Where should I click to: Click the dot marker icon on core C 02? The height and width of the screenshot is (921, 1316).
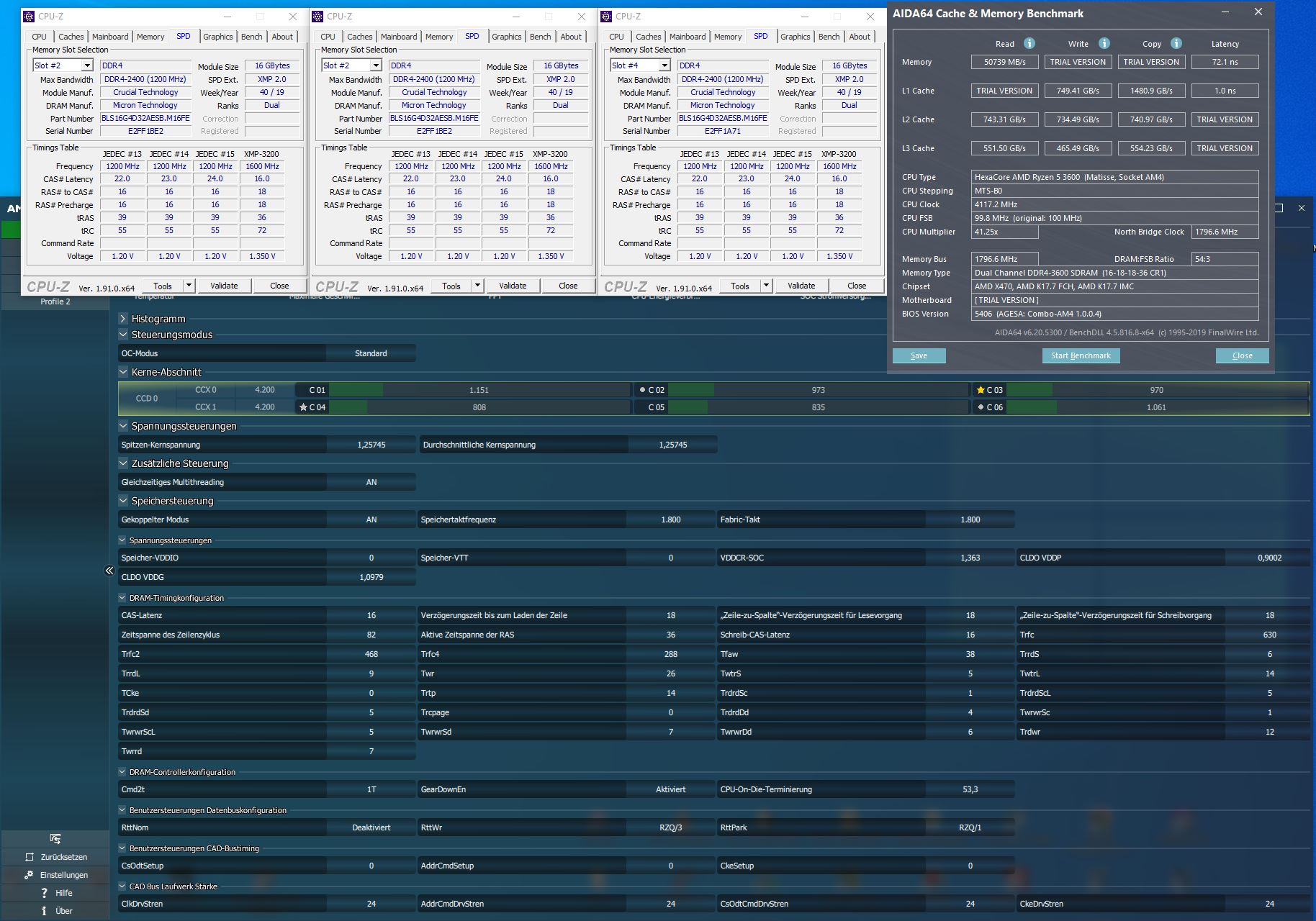642,390
